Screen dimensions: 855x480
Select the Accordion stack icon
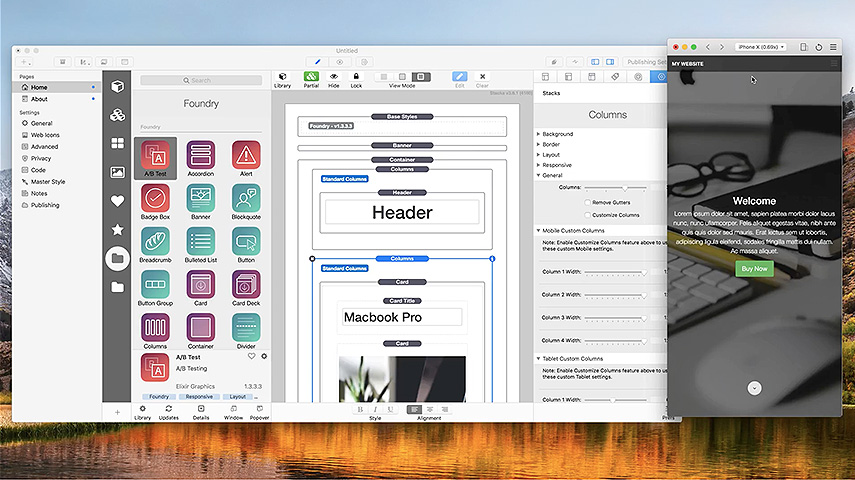(x=200, y=155)
